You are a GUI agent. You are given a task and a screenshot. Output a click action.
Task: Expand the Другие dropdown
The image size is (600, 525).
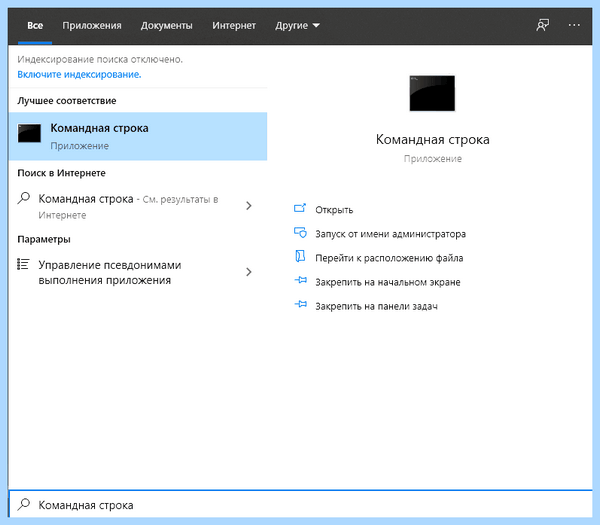[297, 26]
